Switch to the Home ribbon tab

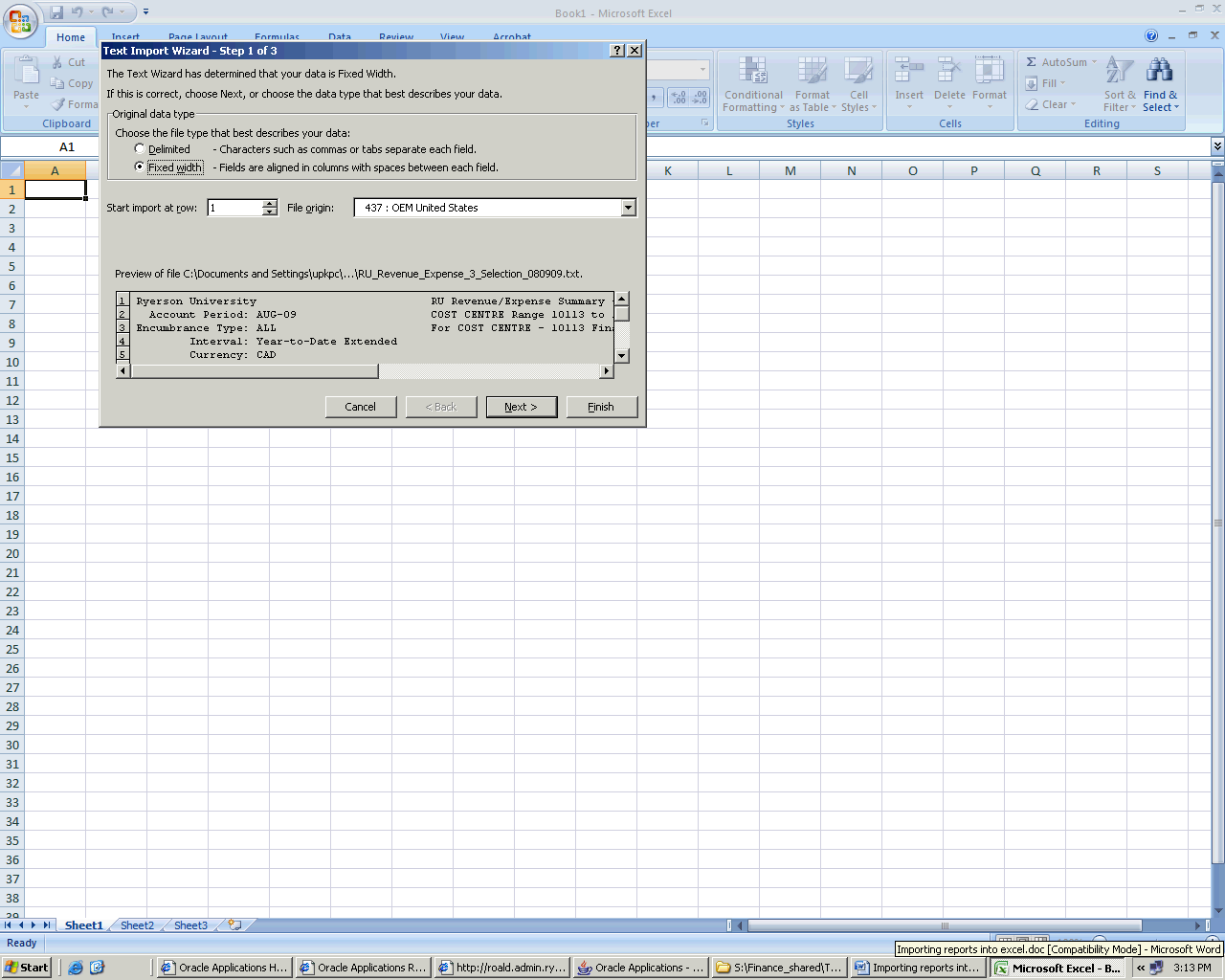pos(71,37)
